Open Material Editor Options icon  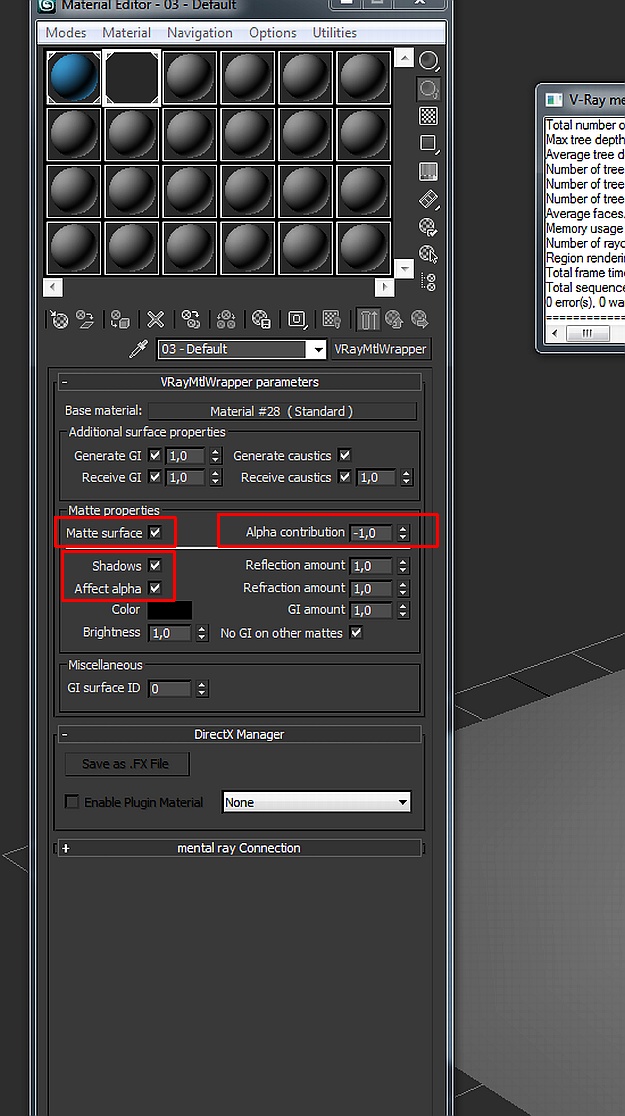click(x=429, y=227)
